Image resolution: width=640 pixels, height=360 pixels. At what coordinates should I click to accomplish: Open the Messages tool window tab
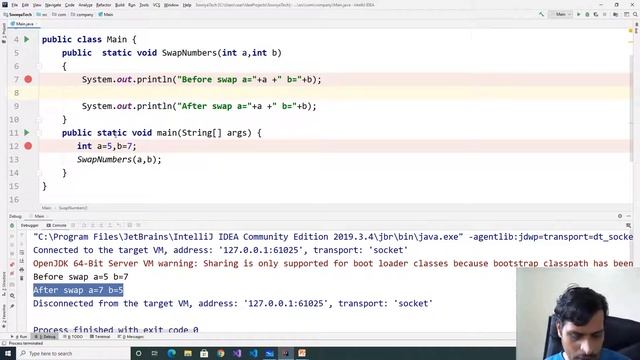tap(131, 337)
